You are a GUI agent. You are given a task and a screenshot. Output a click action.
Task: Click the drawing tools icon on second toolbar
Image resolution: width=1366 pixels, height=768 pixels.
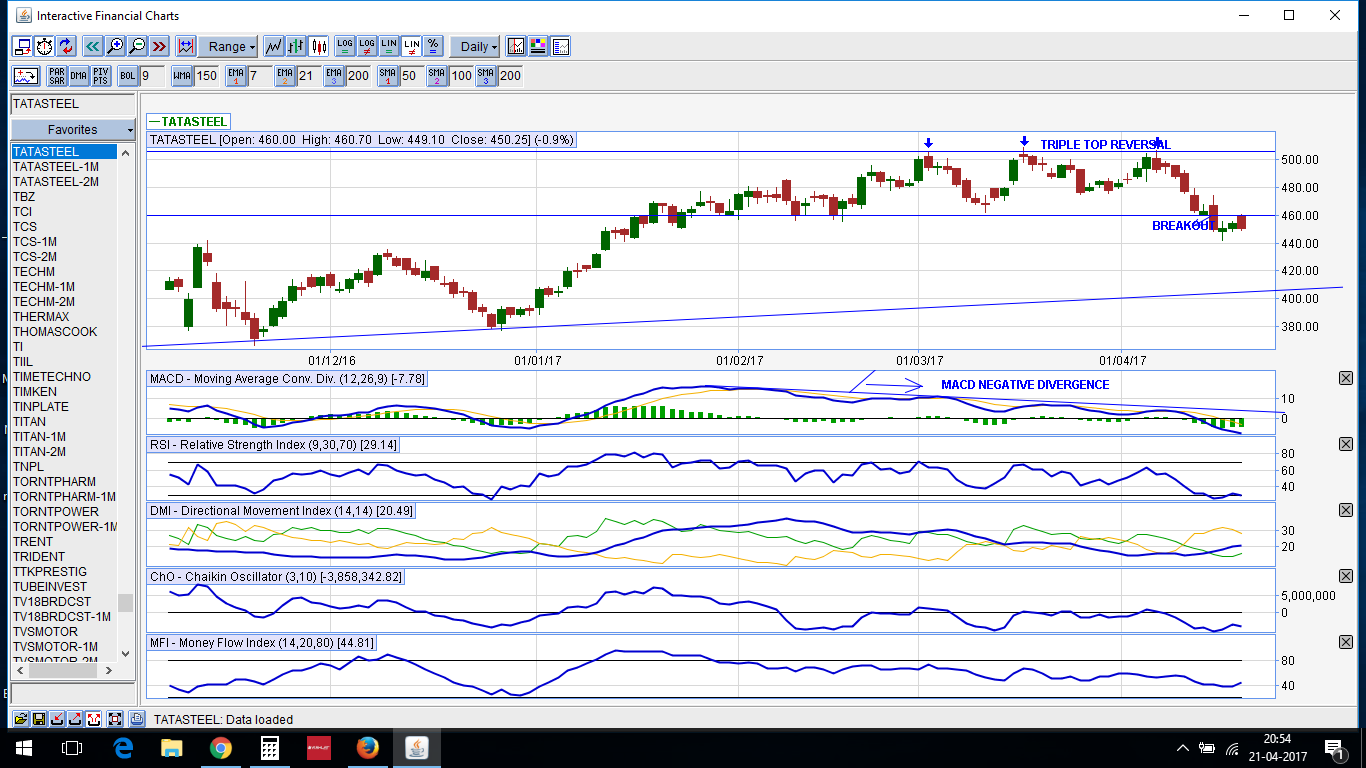coord(26,76)
